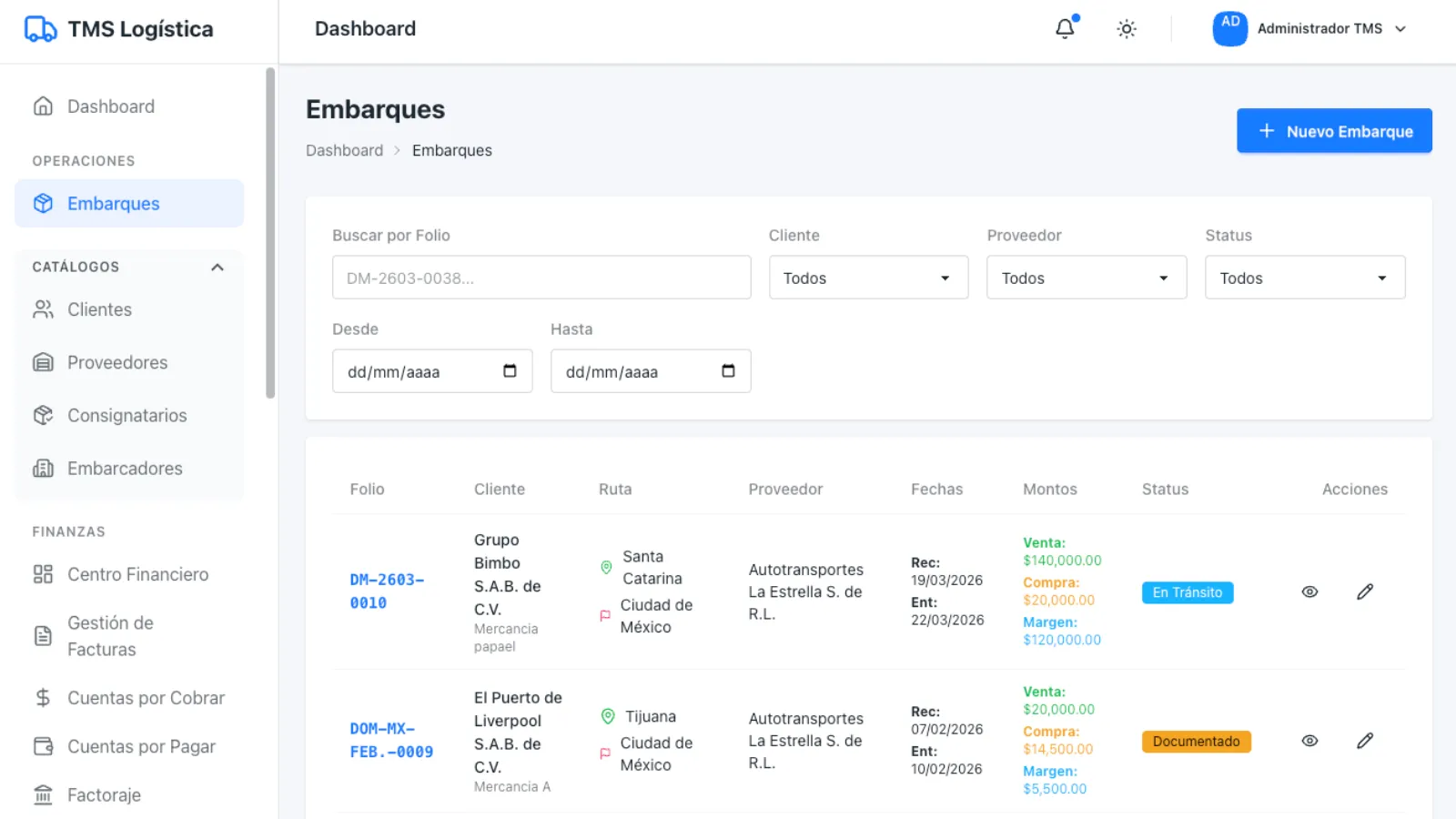Click Grupo Bimbo S.A.B. de C.V. cell
Viewport: 1456px width, 819px height.
click(x=508, y=574)
